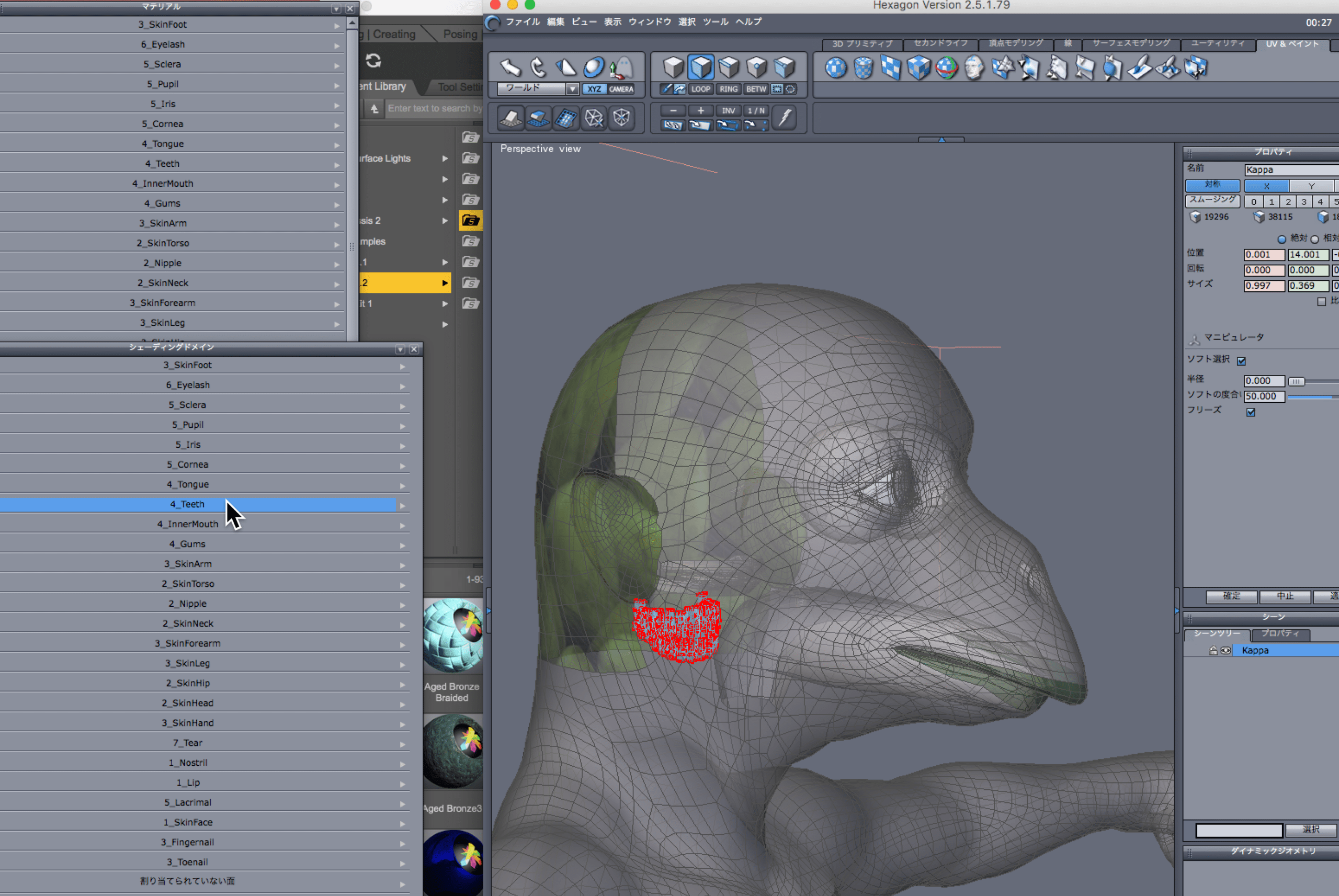This screenshot has width=1339, height=896.
Task: Click the RING selection button
Action: 728,89
